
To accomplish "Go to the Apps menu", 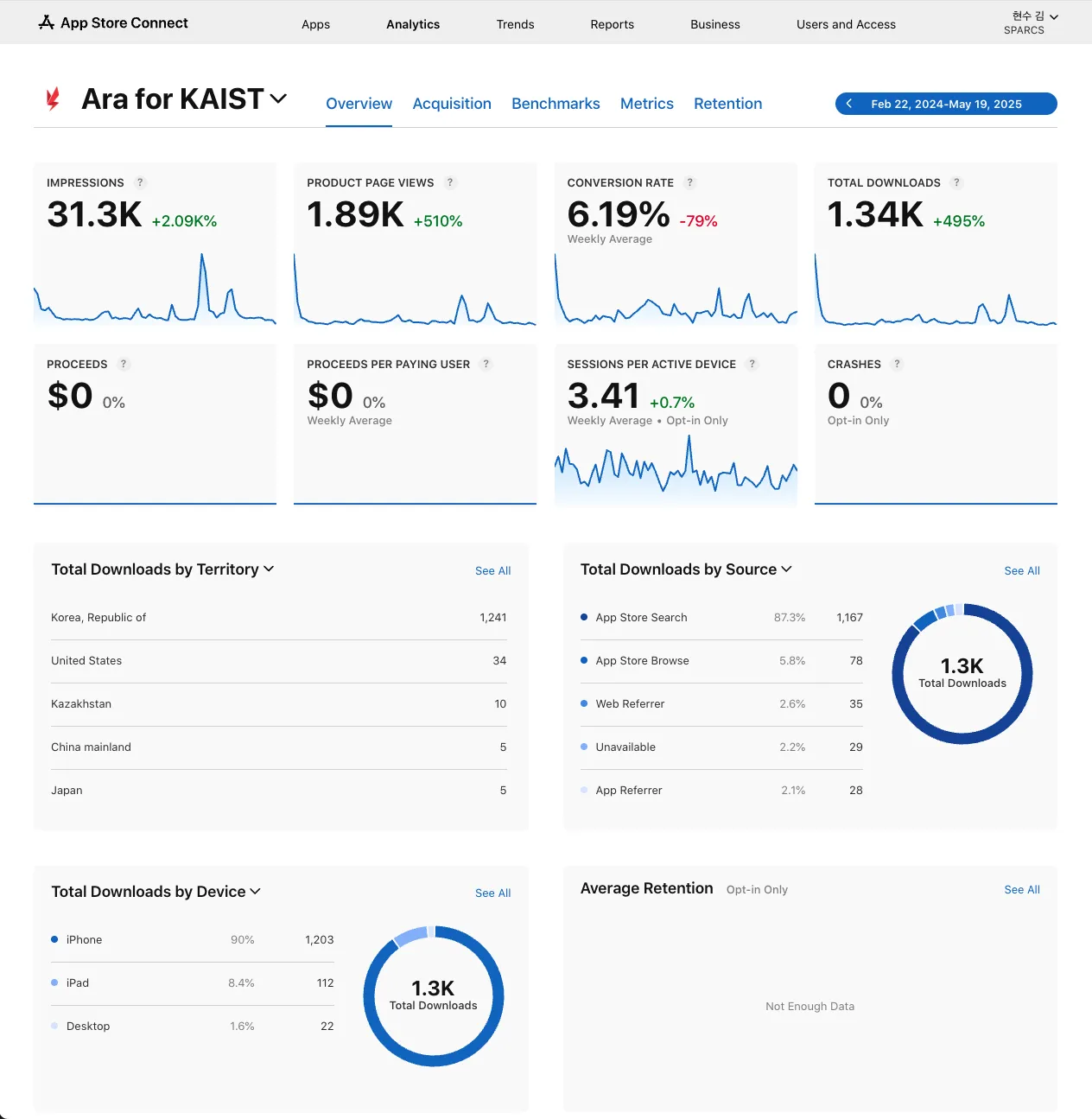I will [315, 24].
